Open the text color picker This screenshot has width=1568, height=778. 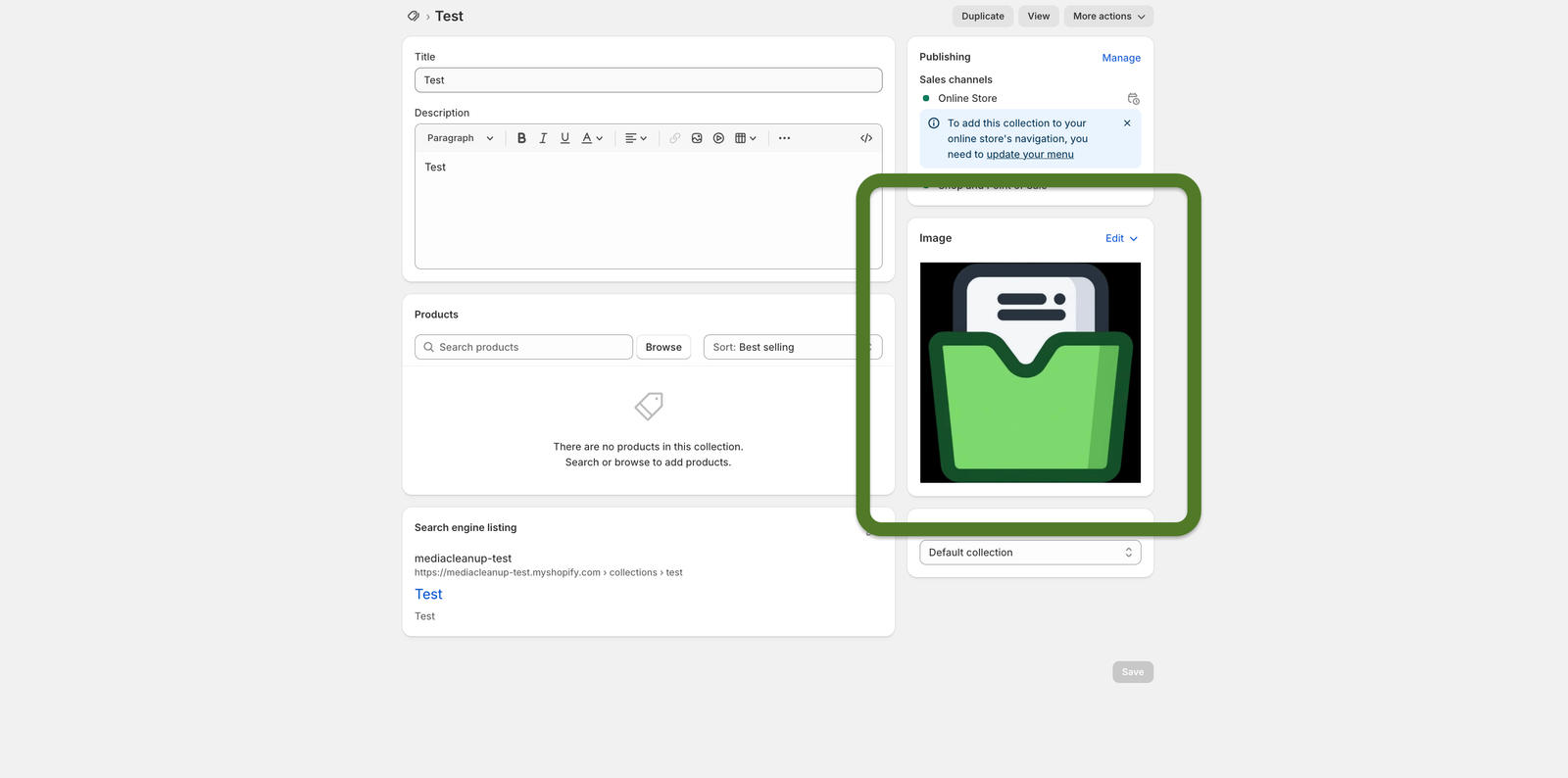tap(592, 138)
